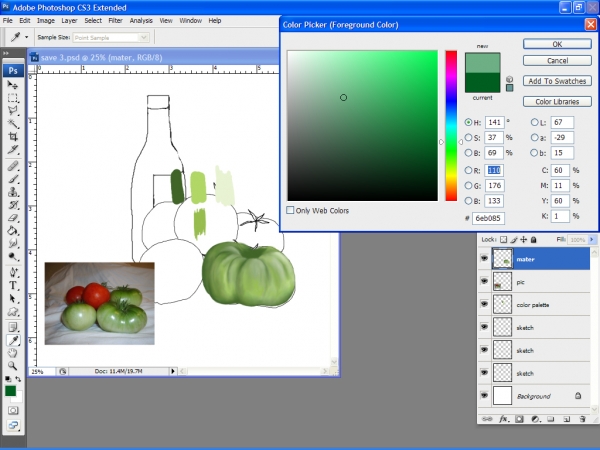This screenshot has height=450, width=600.
Task: Select the Magic Wand tool
Action: pos(13,123)
